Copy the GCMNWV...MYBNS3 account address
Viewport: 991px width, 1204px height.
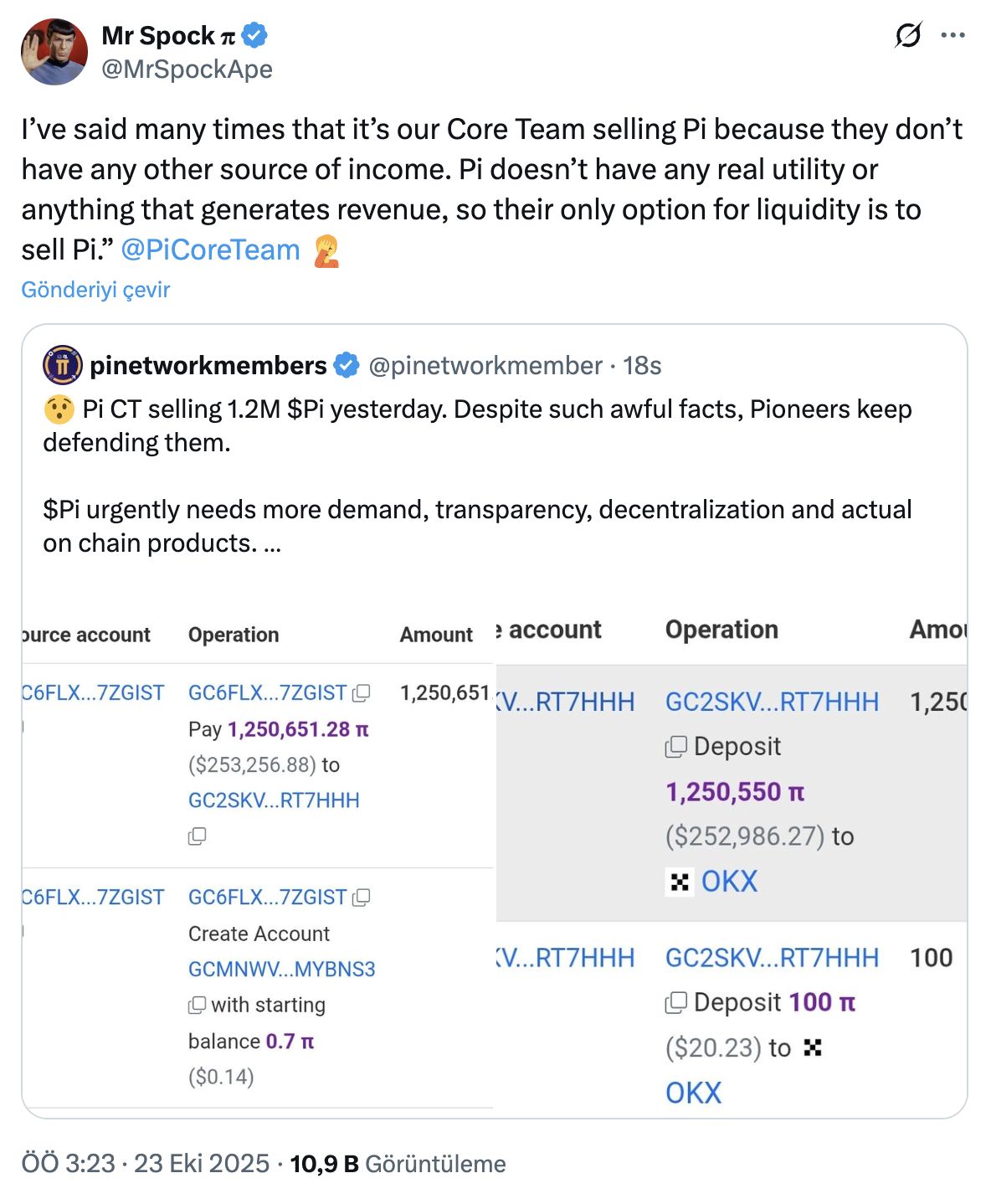pos(198,1005)
